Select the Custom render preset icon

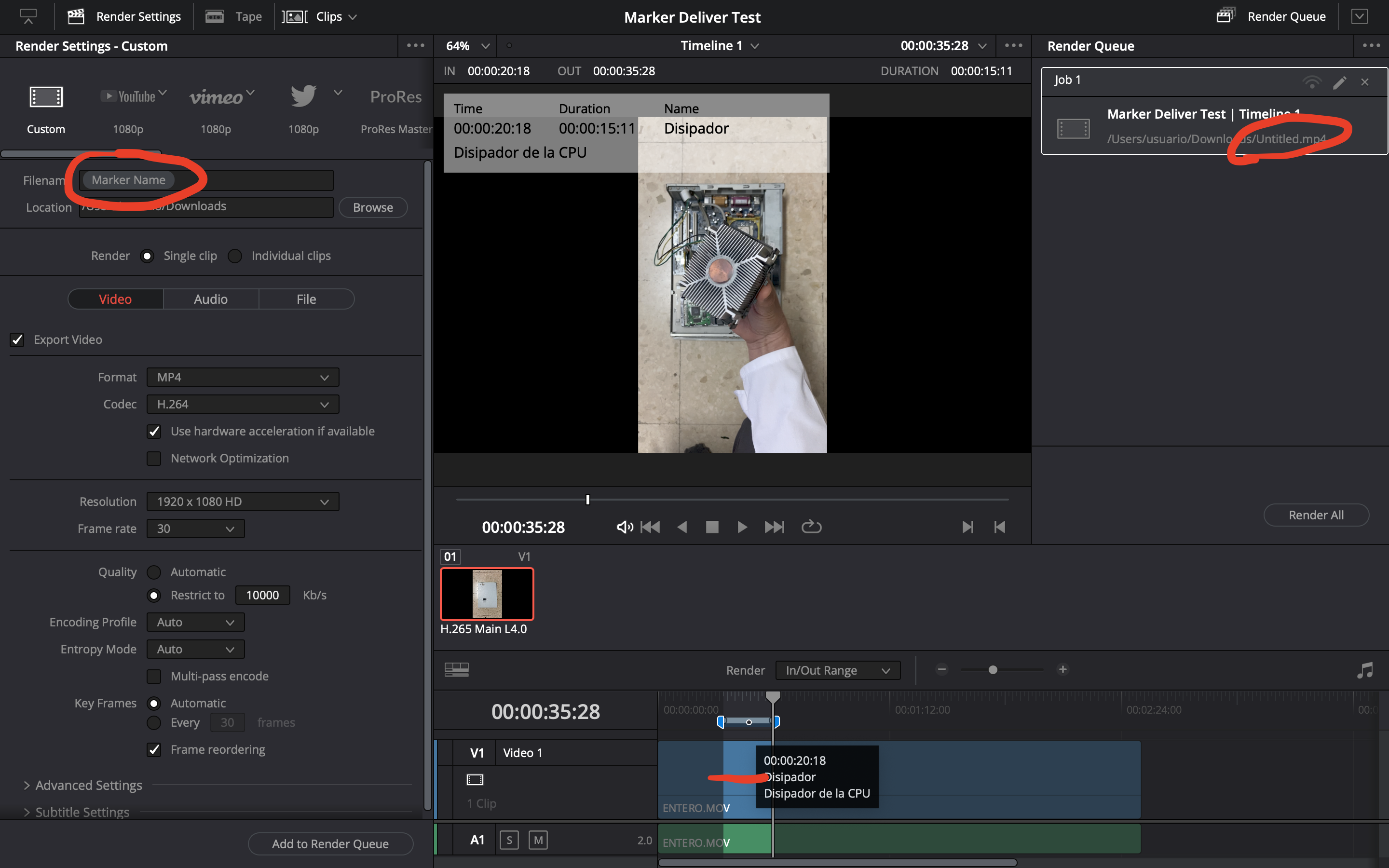point(46,97)
